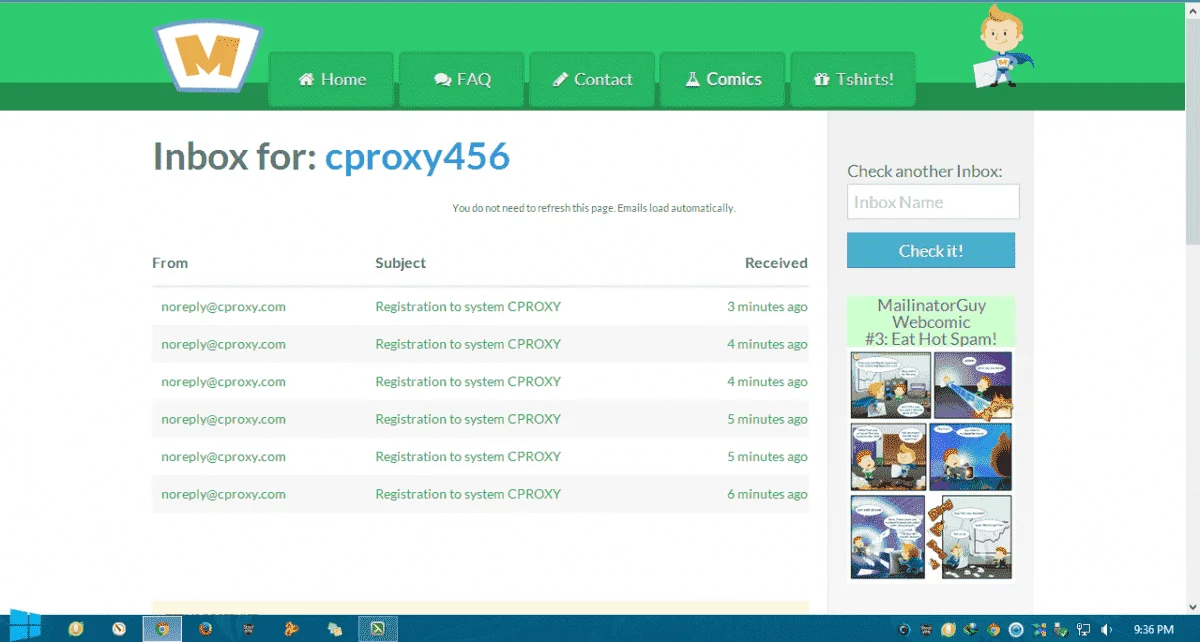Image resolution: width=1200 pixels, height=642 pixels.
Task: Open the Comics nav tab
Action: point(722,79)
